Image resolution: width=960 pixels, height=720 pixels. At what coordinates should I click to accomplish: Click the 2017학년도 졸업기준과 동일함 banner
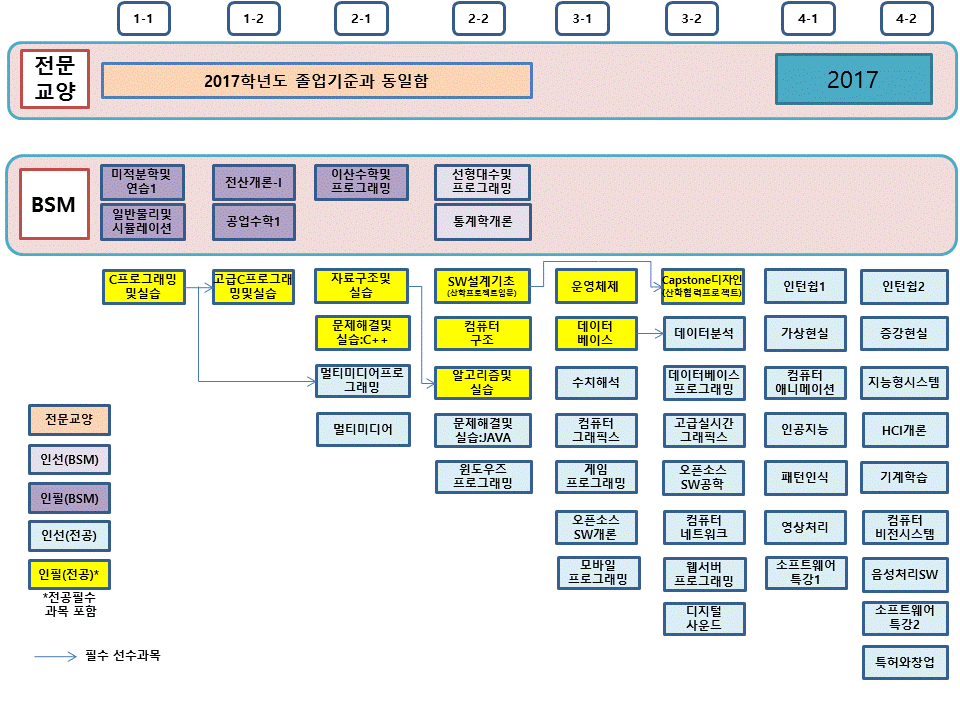[x=316, y=81]
